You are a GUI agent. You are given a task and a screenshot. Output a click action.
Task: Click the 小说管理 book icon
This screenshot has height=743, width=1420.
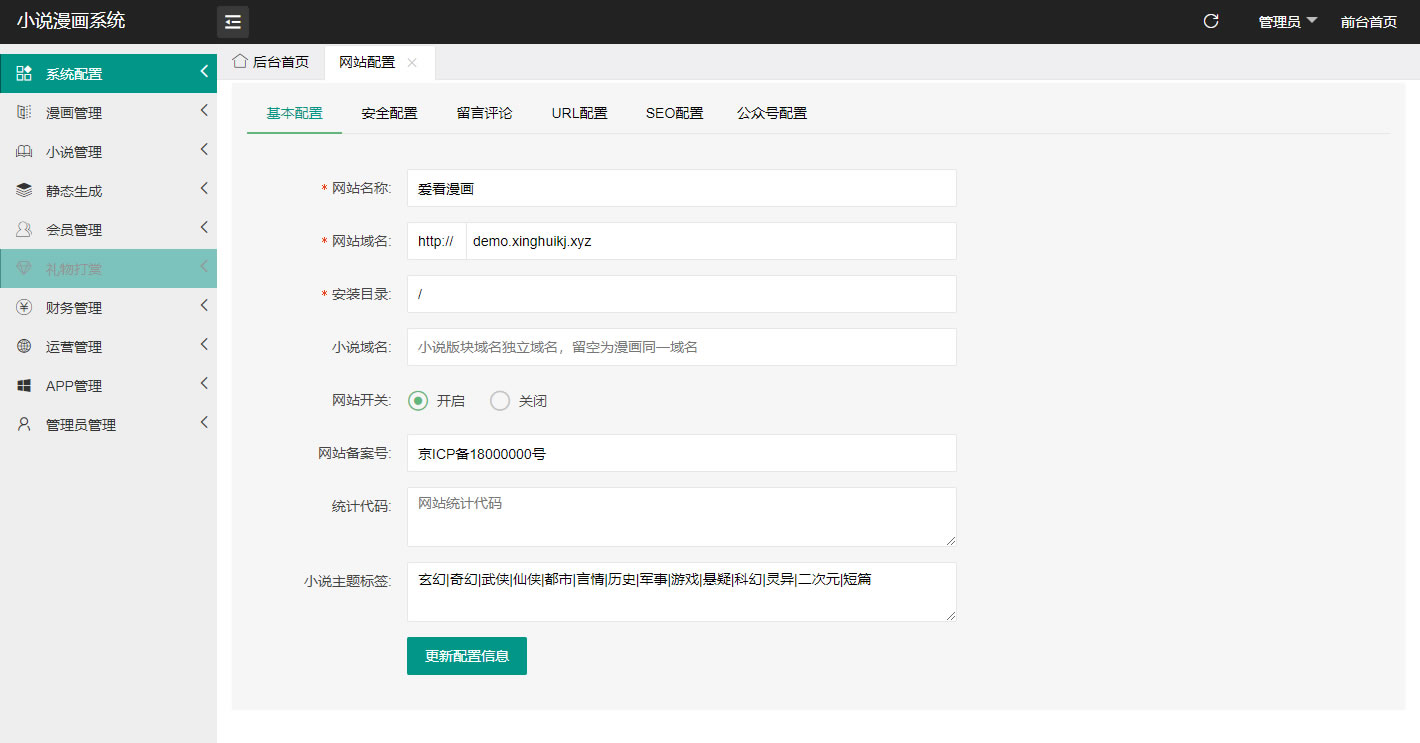(x=24, y=151)
